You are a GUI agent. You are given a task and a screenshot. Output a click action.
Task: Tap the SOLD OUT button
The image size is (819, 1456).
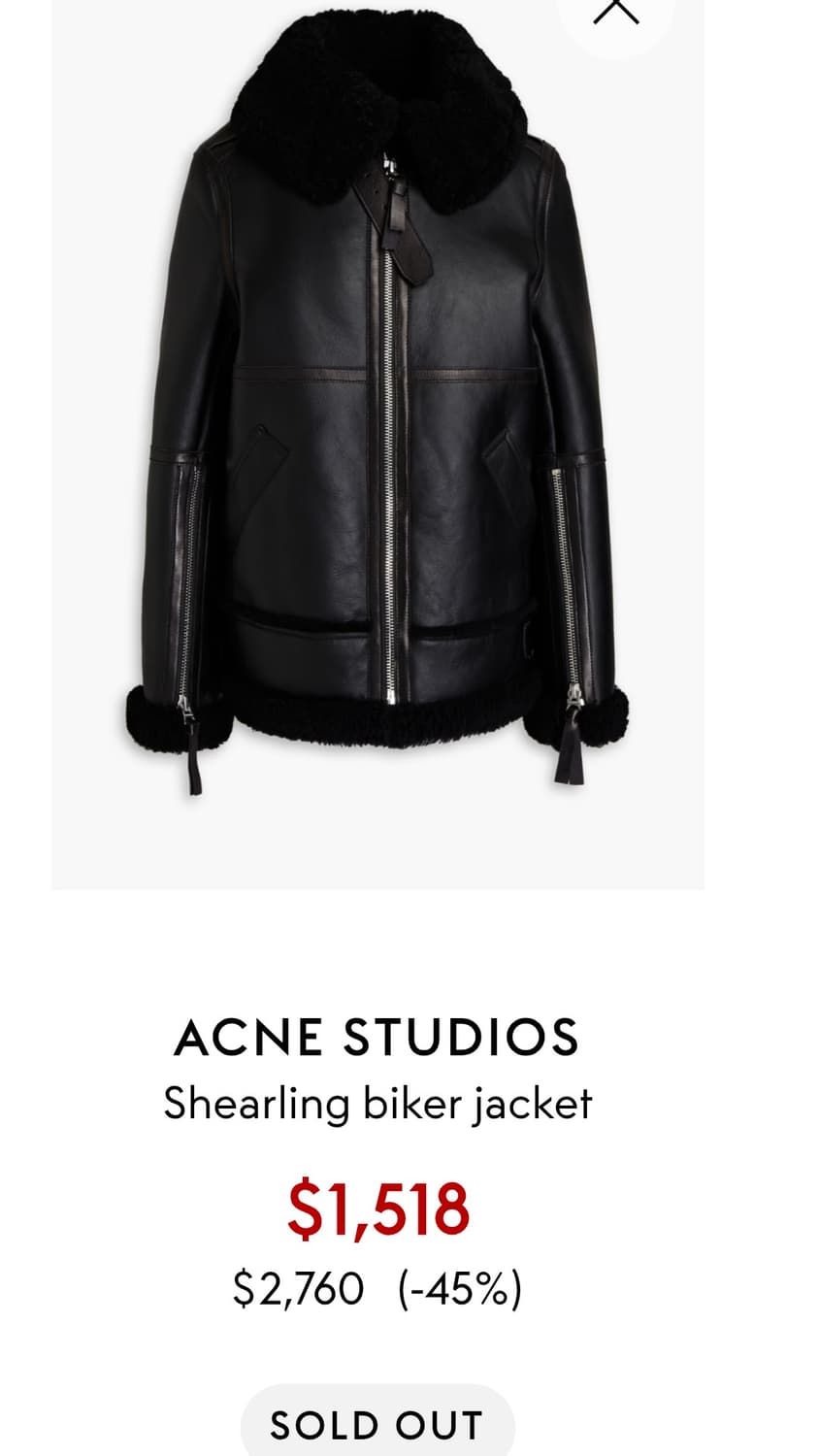[x=377, y=1425]
